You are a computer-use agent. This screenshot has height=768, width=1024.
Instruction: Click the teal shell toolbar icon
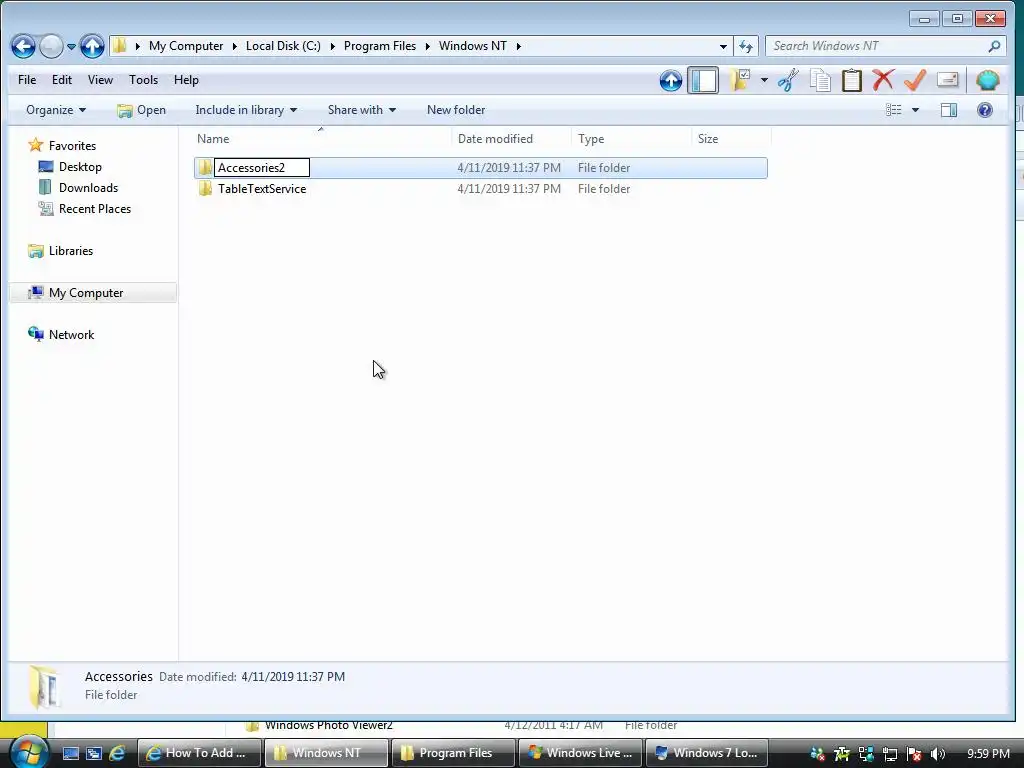click(987, 80)
